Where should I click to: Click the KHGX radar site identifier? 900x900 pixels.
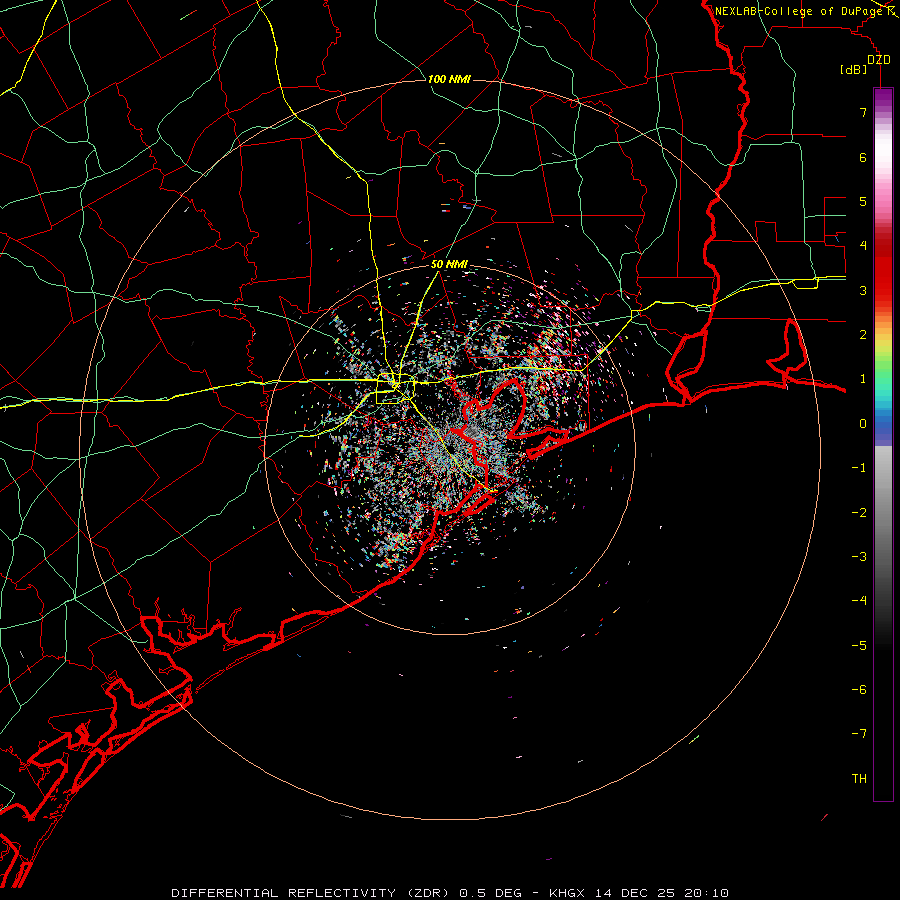(x=568, y=893)
